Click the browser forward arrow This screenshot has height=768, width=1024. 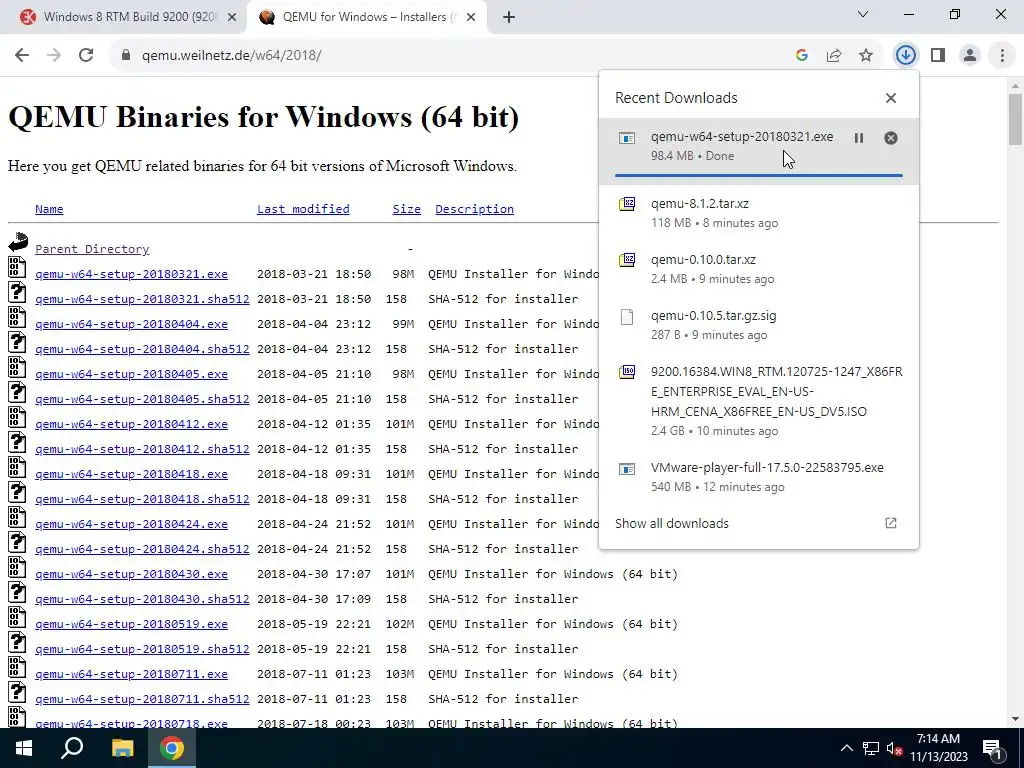click(54, 56)
